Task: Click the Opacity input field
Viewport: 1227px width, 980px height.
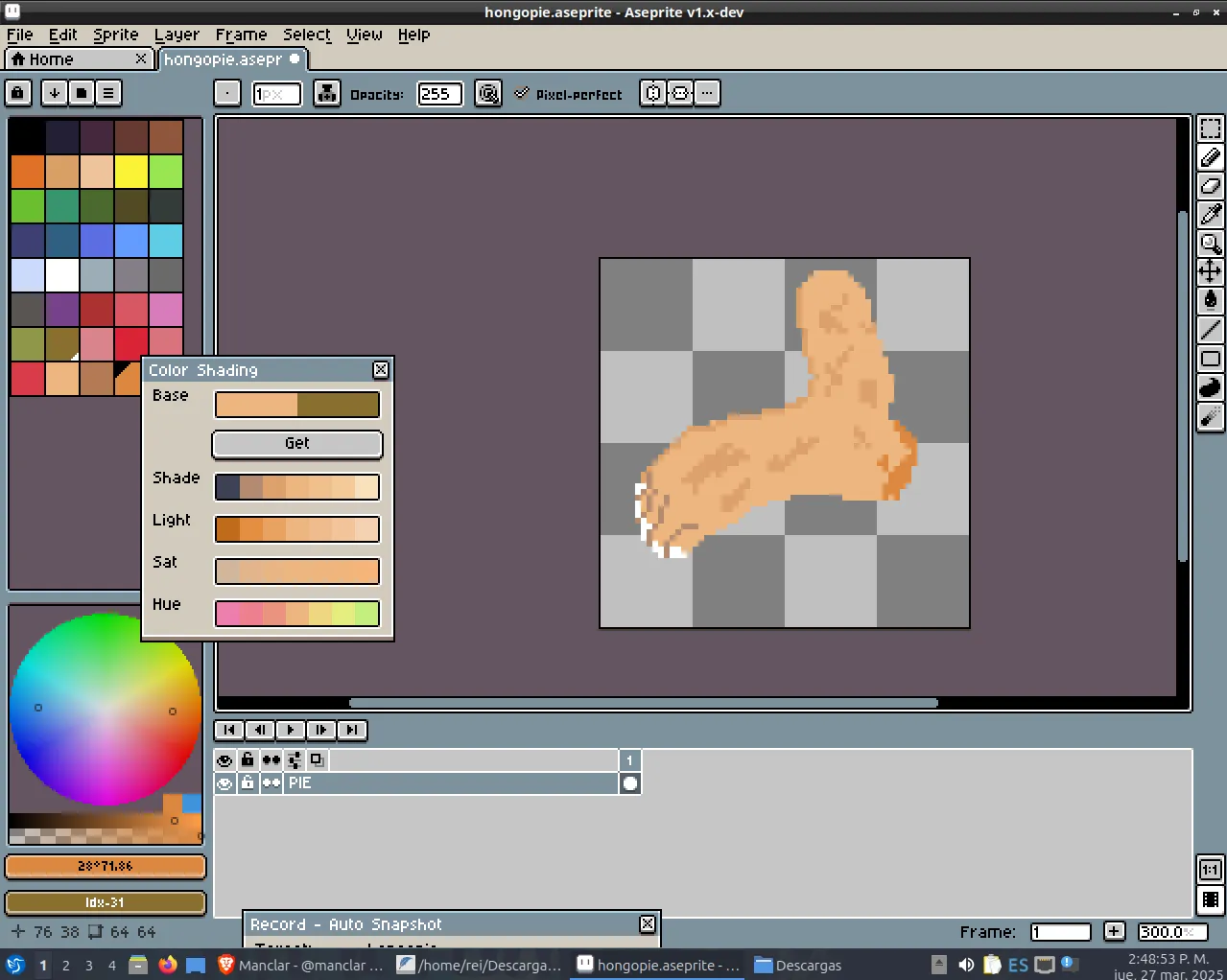Action: pyautogui.click(x=439, y=94)
